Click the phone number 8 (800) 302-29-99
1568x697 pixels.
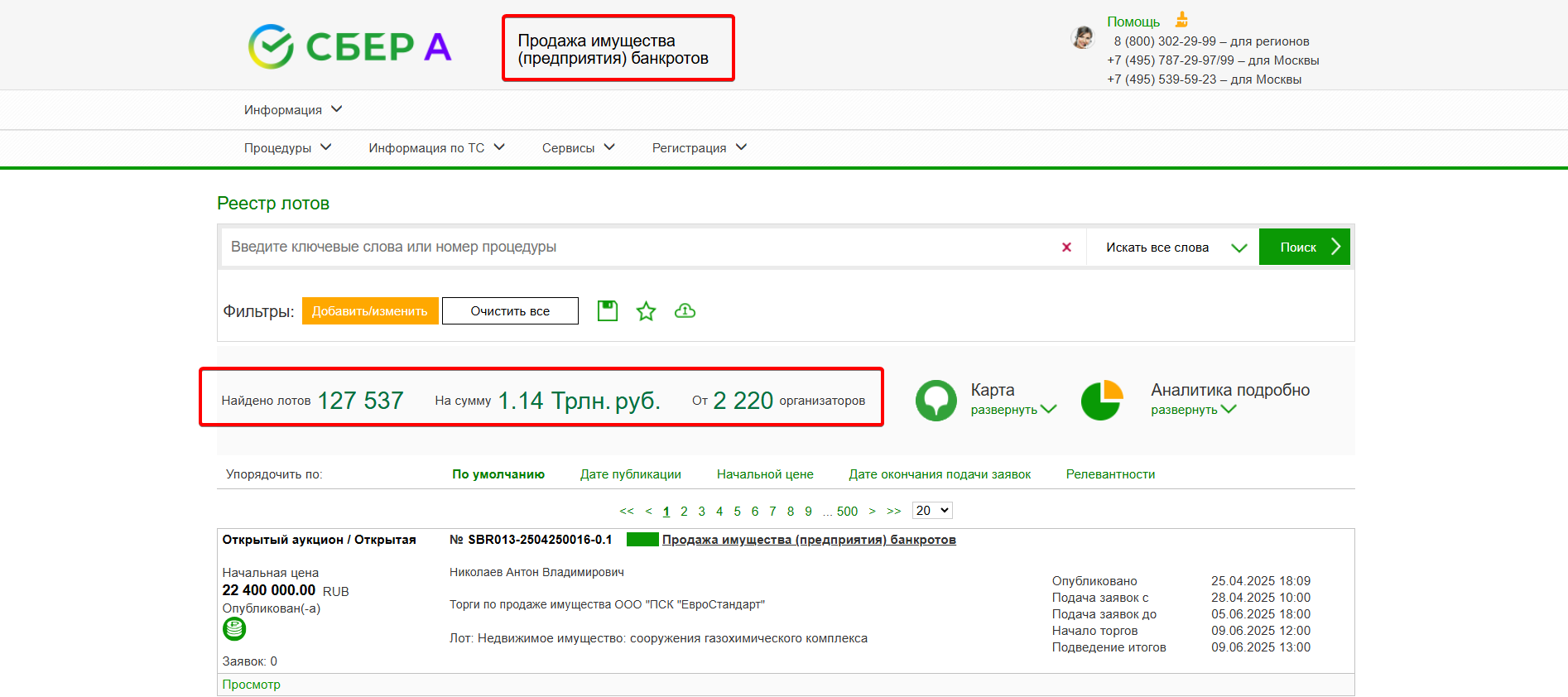tap(1165, 41)
